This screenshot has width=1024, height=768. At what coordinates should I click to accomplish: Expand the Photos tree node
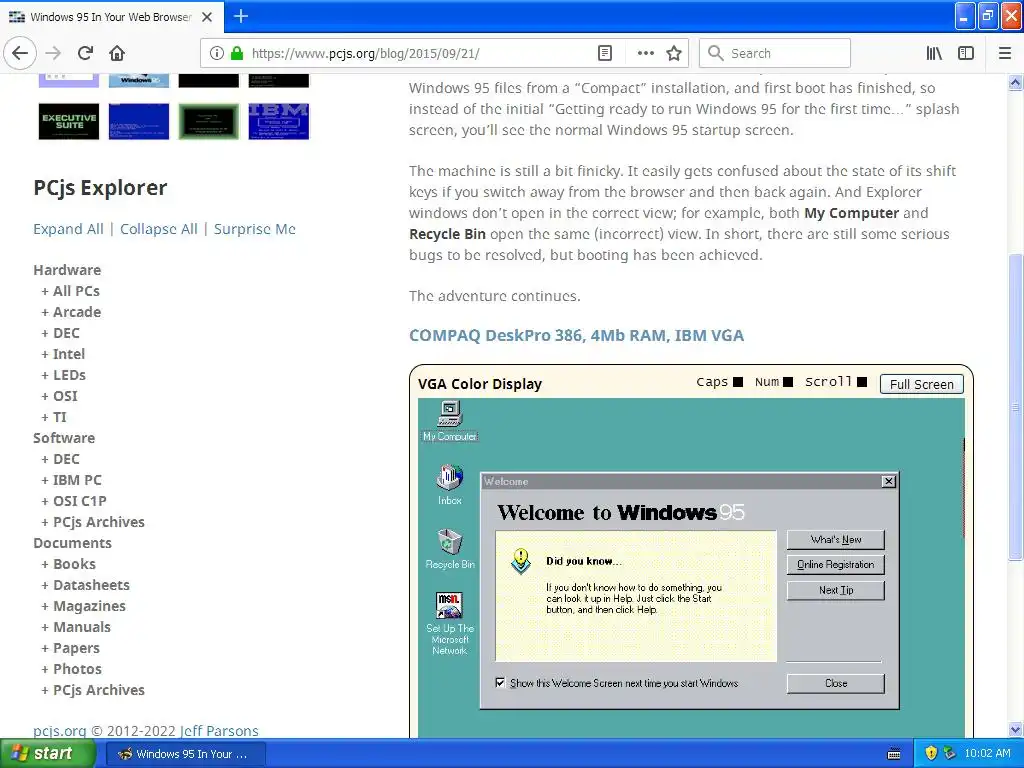point(71,669)
